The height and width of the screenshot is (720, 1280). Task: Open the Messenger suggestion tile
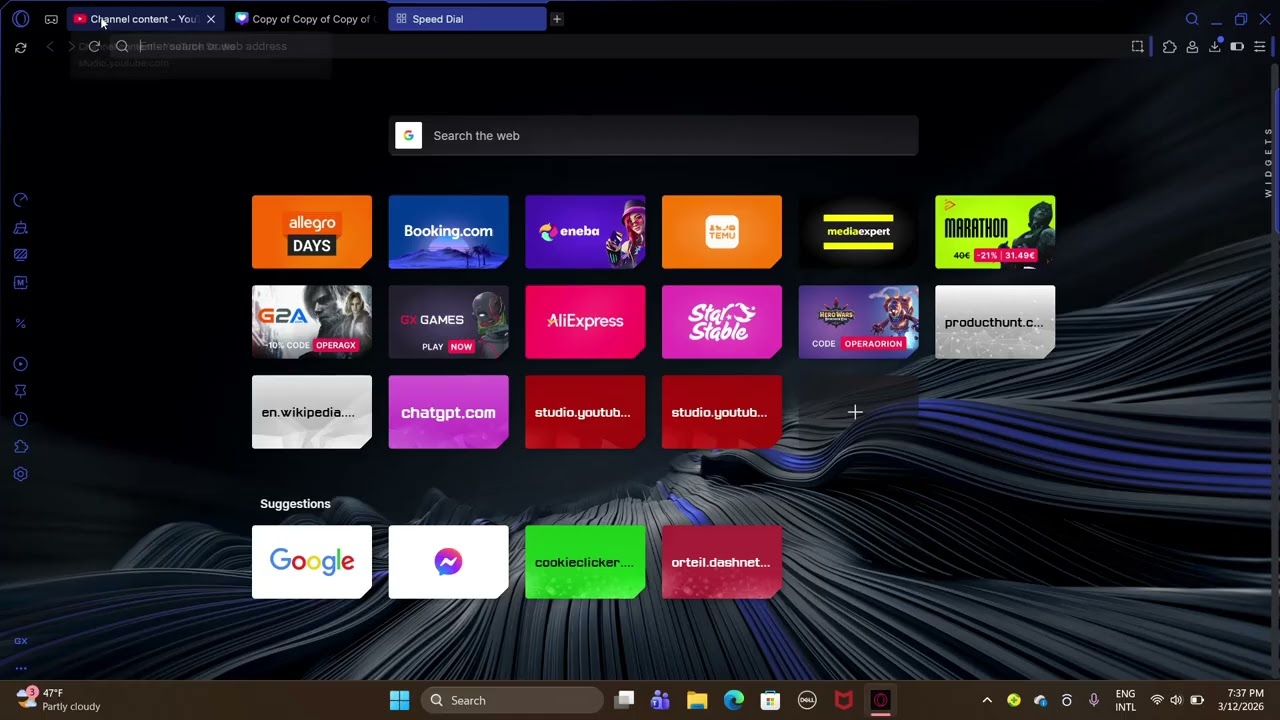pyautogui.click(x=448, y=562)
